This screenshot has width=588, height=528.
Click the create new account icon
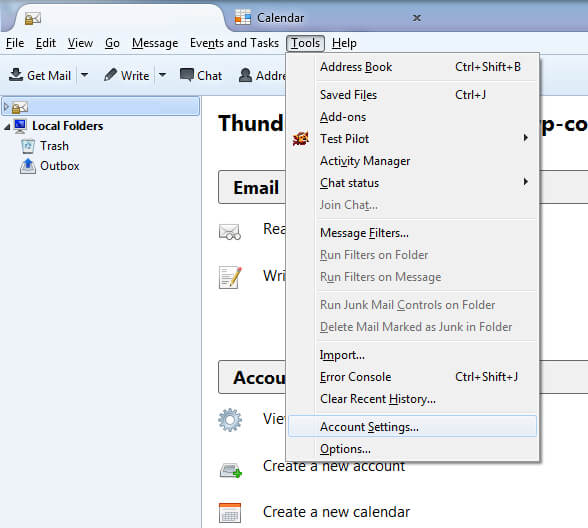pos(231,470)
